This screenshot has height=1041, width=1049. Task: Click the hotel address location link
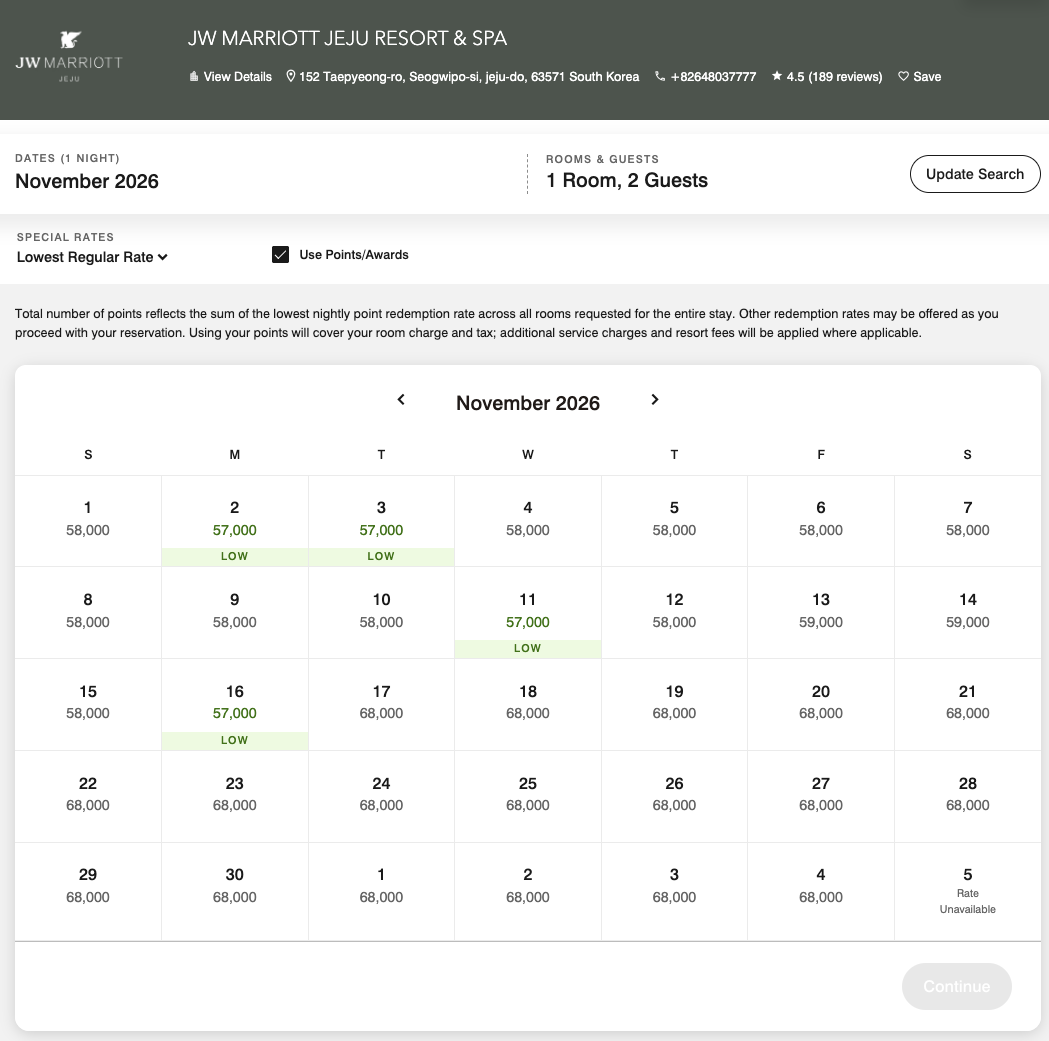click(462, 77)
